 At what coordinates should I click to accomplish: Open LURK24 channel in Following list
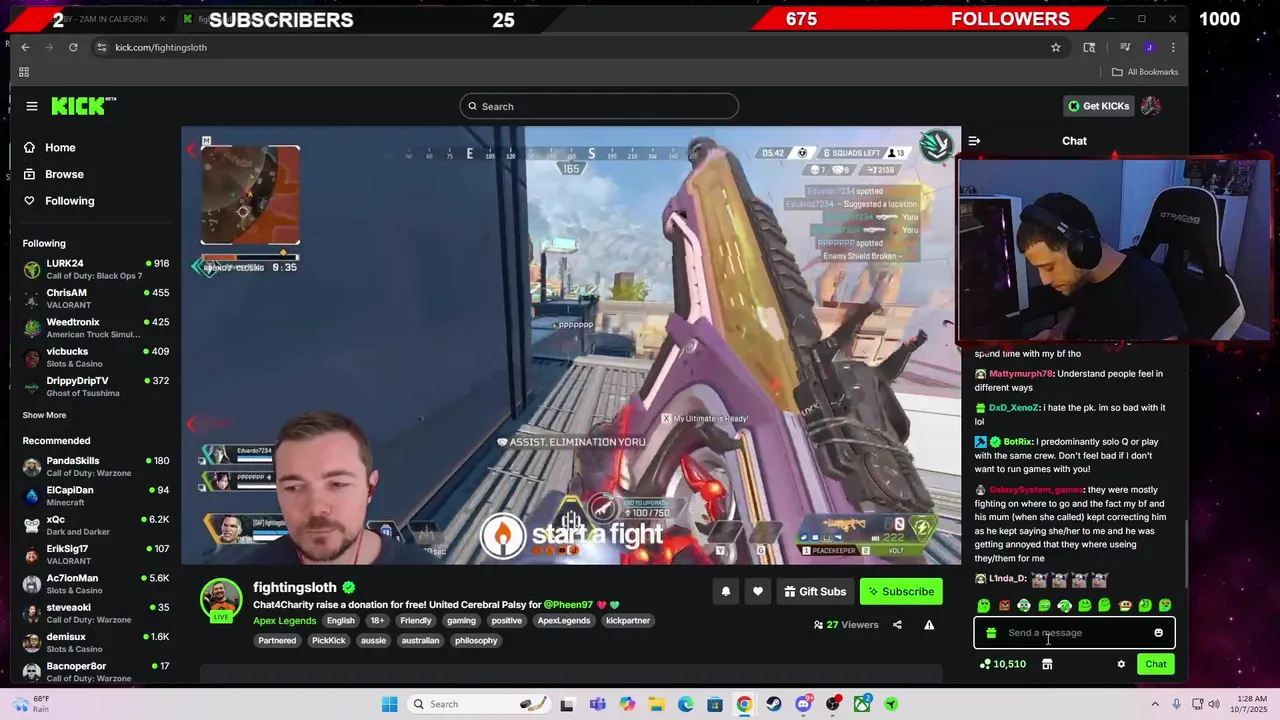[x=96, y=270]
